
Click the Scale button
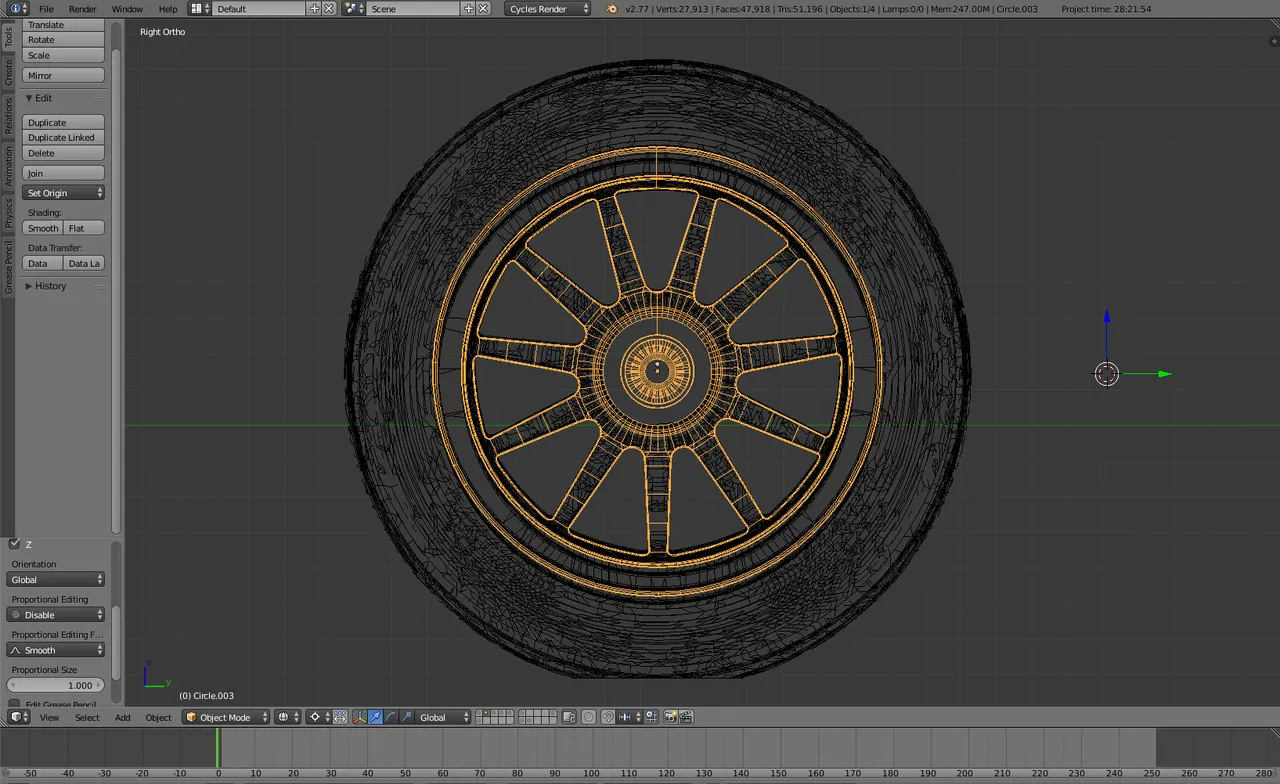(63, 55)
